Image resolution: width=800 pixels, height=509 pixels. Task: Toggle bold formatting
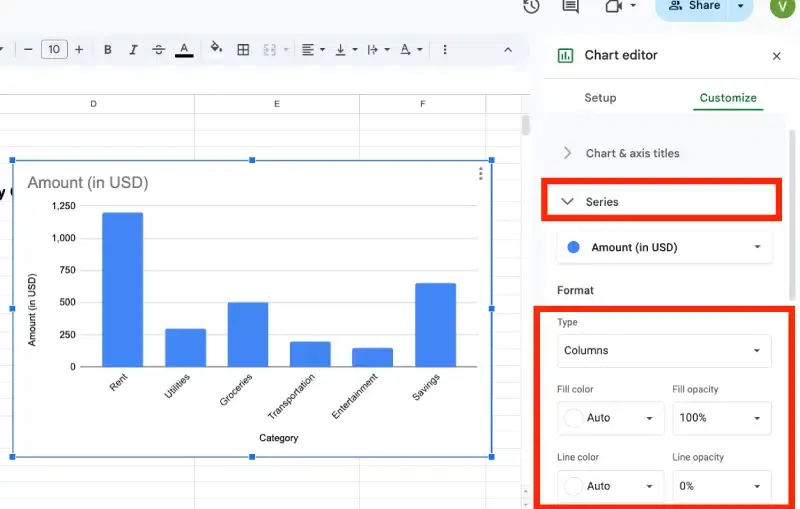point(108,49)
